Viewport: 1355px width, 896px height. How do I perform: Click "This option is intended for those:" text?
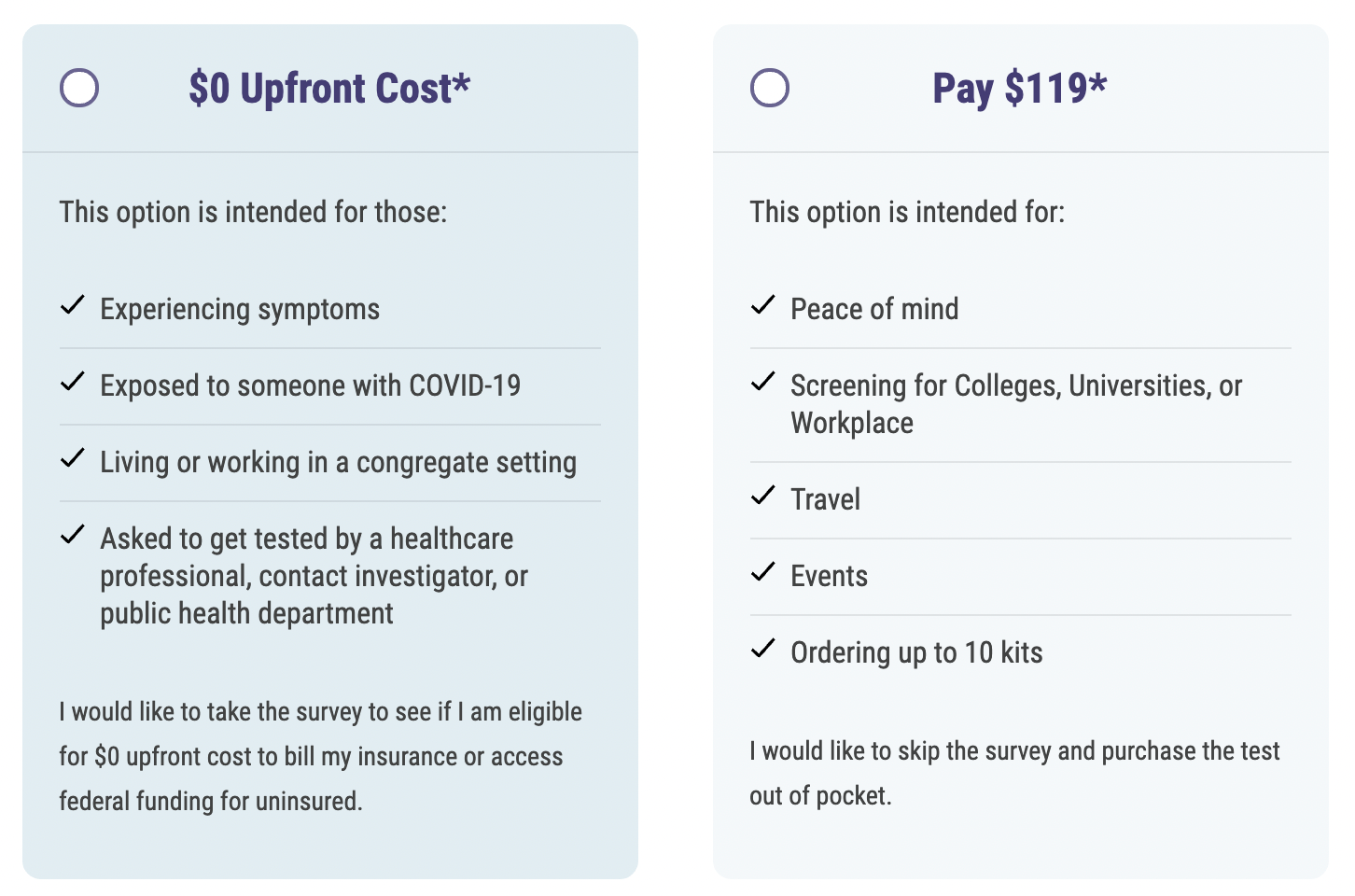253,212
